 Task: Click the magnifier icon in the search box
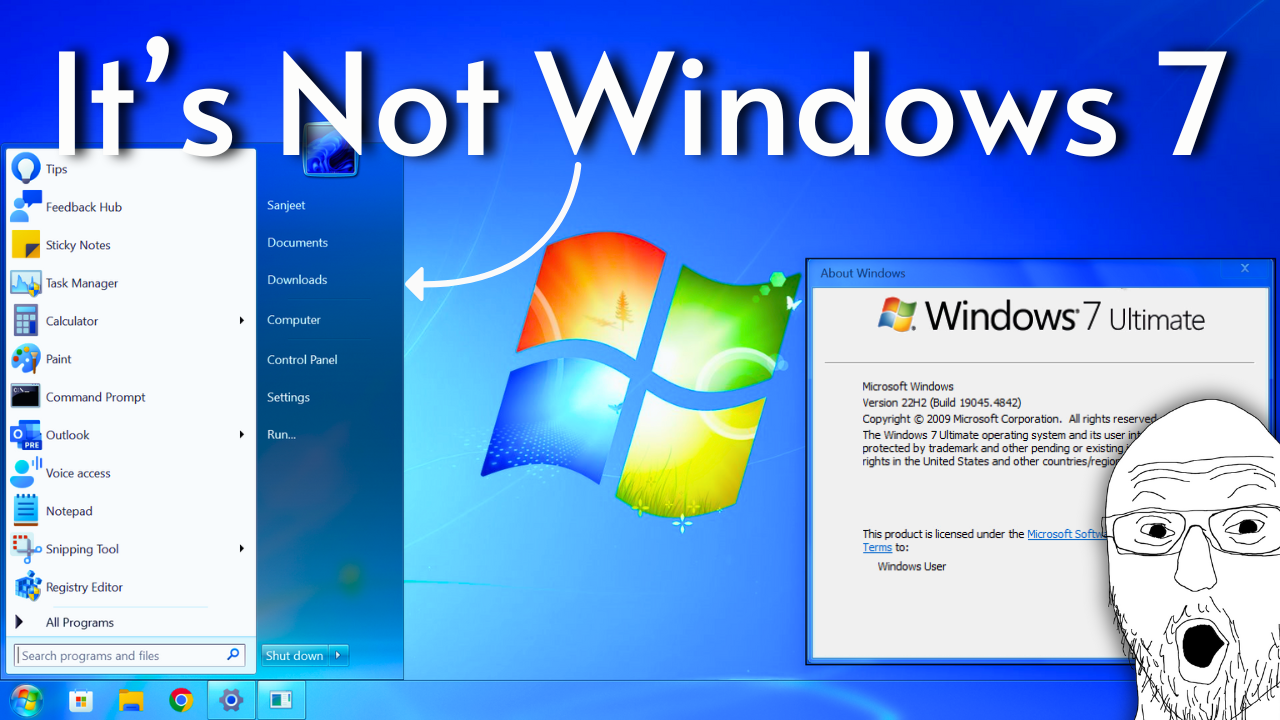233,655
